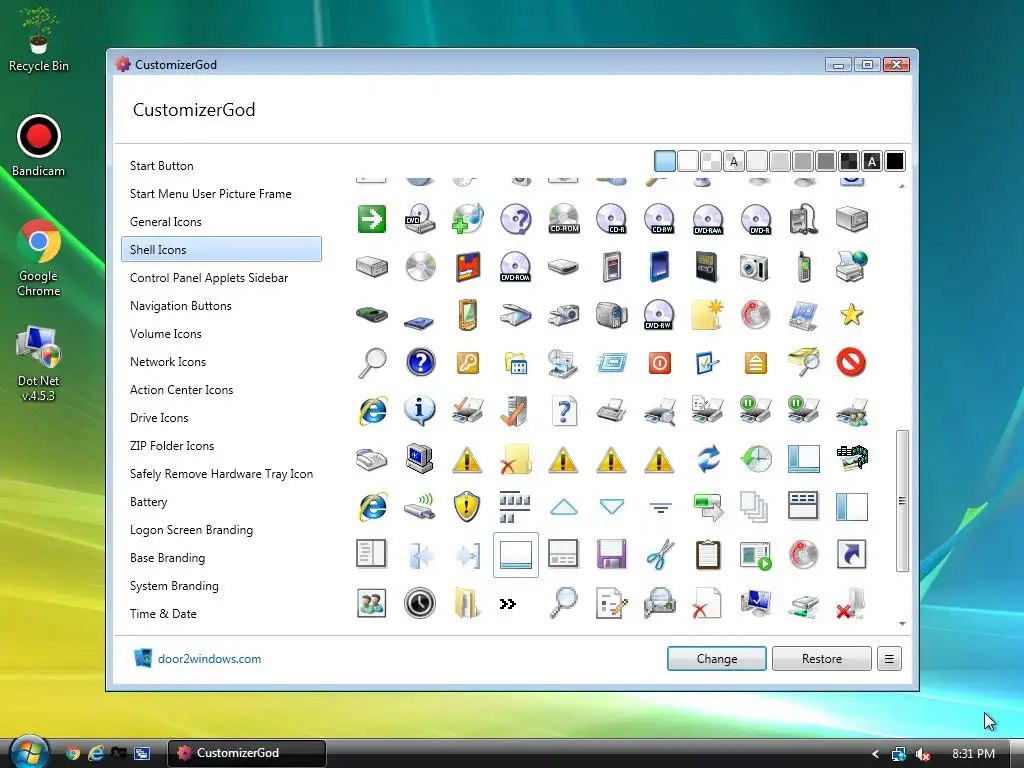Image resolution: width=1024 pixels, height=768 pixels.
Task: Choose the magnifying glass search icon
Action: coord(372,362)
